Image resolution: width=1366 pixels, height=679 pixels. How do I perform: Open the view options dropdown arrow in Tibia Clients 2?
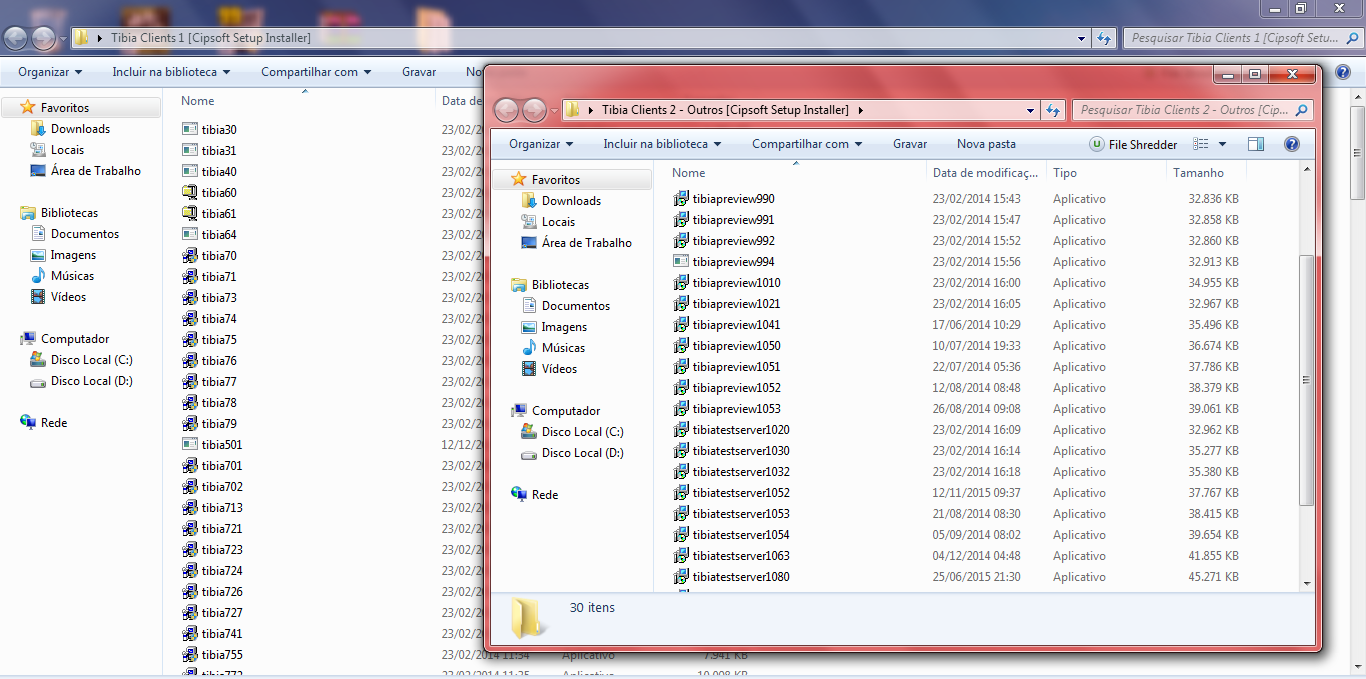[1222, 144]
